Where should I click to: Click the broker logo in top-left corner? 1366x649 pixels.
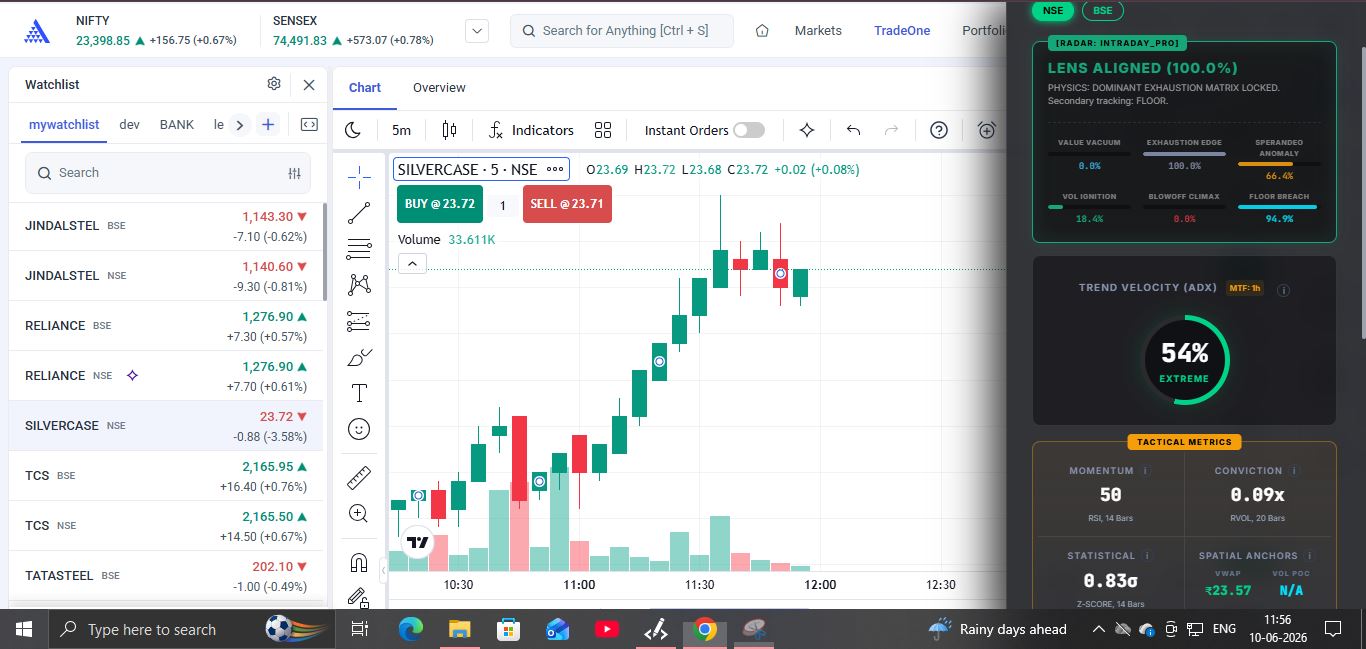tap(37, 31)
